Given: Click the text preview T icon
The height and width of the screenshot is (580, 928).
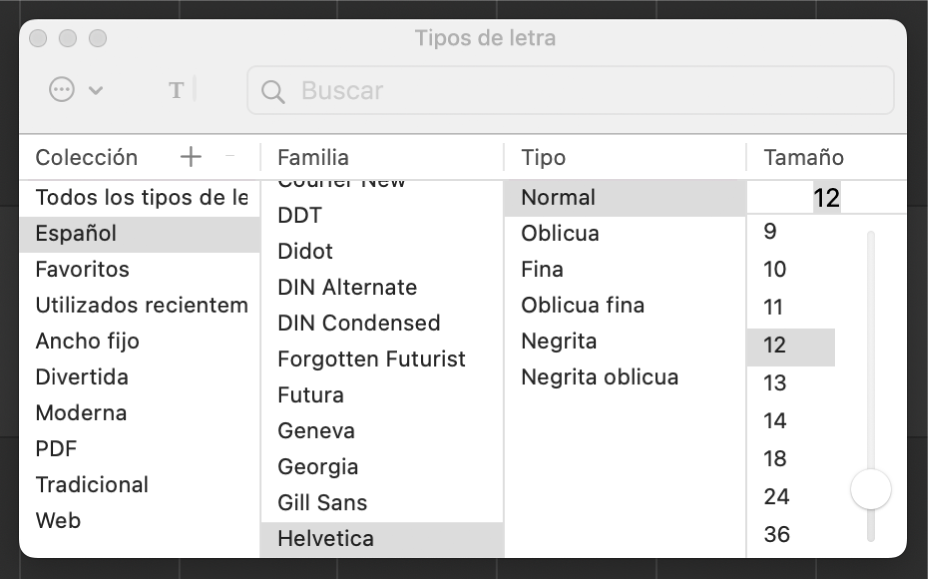Looking at the screenshot, I should (177, 90).
